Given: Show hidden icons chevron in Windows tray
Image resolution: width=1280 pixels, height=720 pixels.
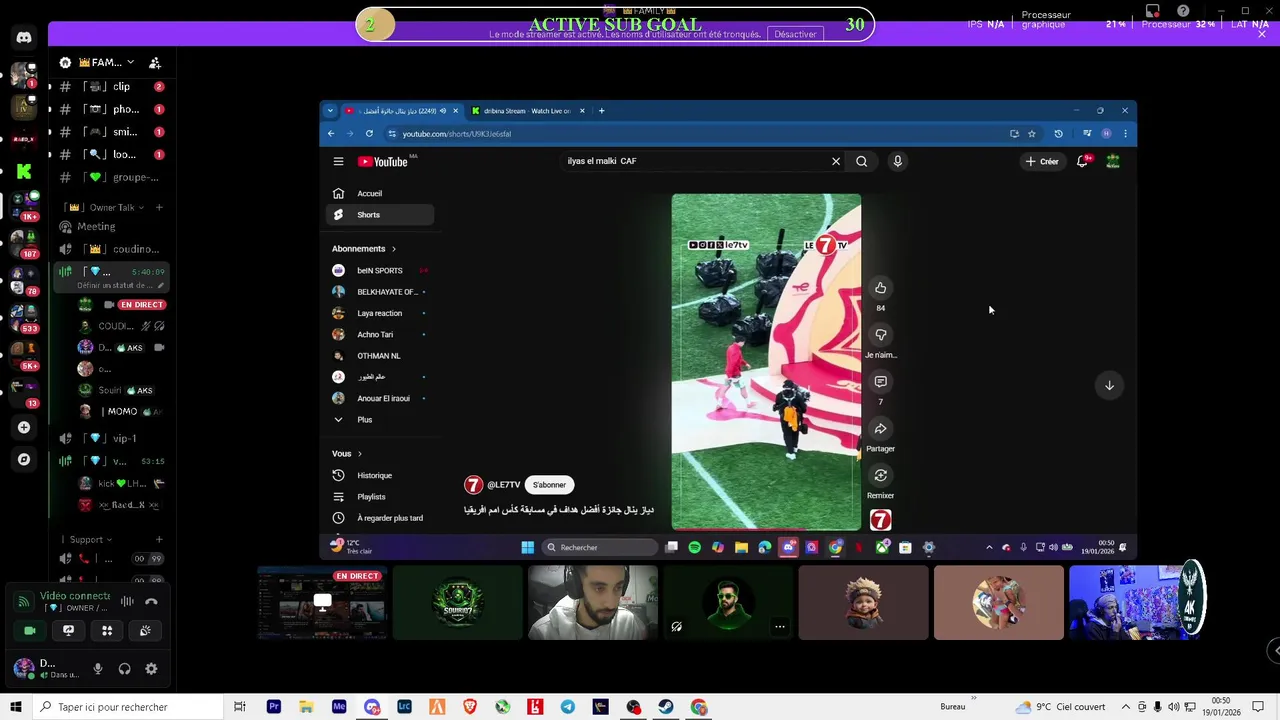Looking at the screenshot, I should pyautogui.click(x=1125, y=707).
